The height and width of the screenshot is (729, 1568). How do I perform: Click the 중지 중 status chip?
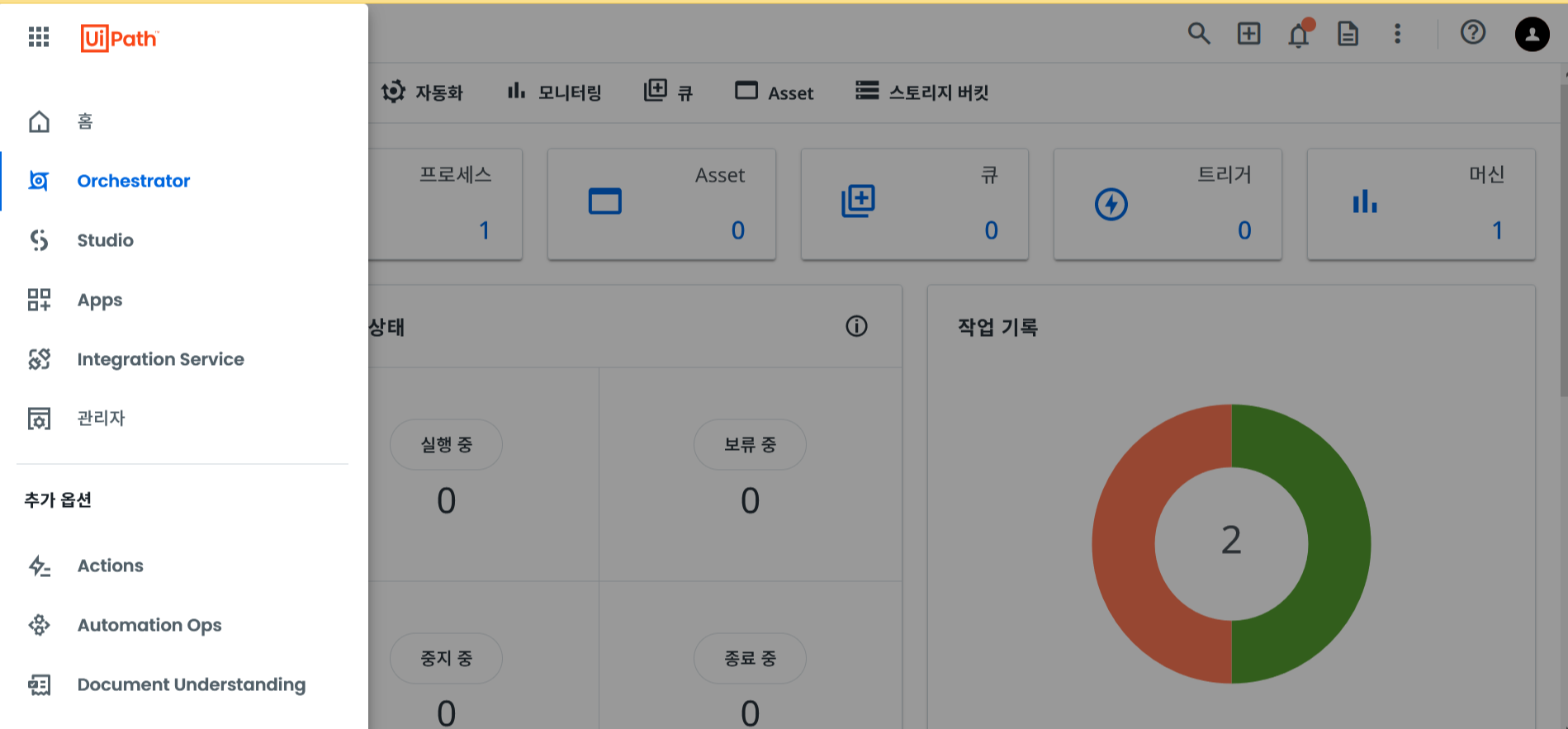point(446,658)
